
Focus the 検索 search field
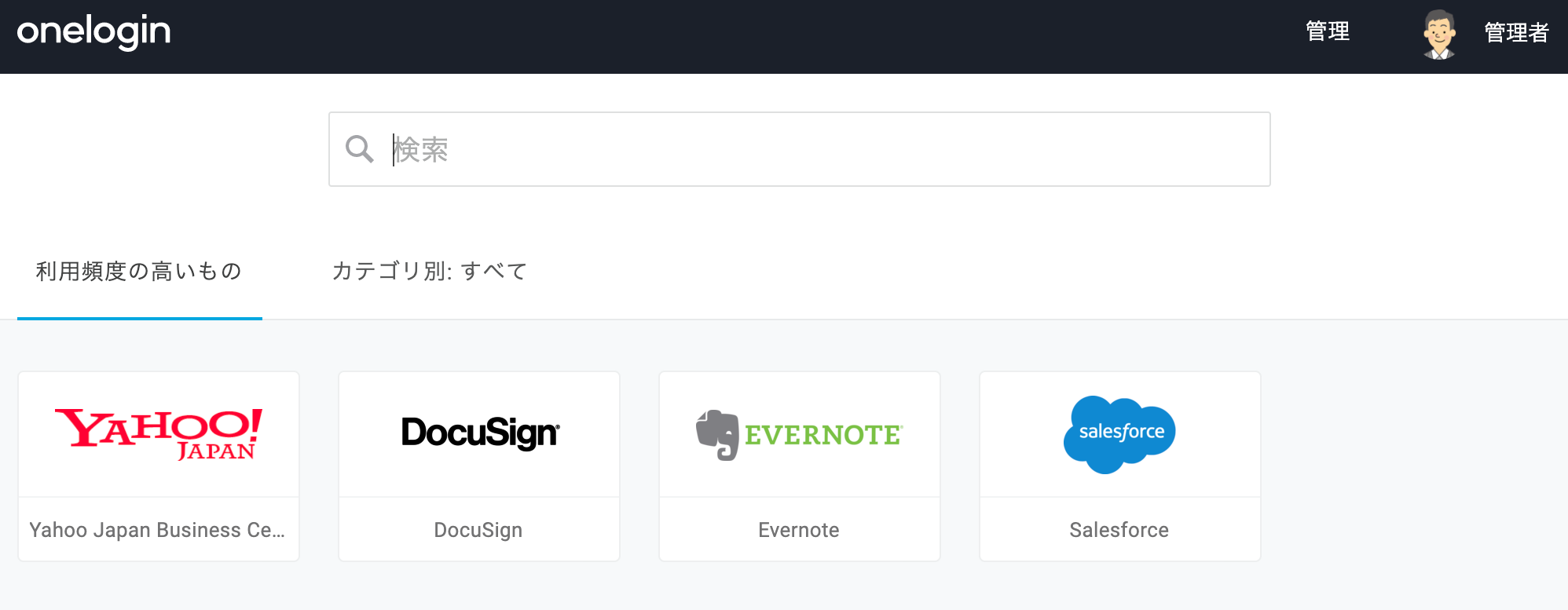pyautogui.click(x=799, y=149)
